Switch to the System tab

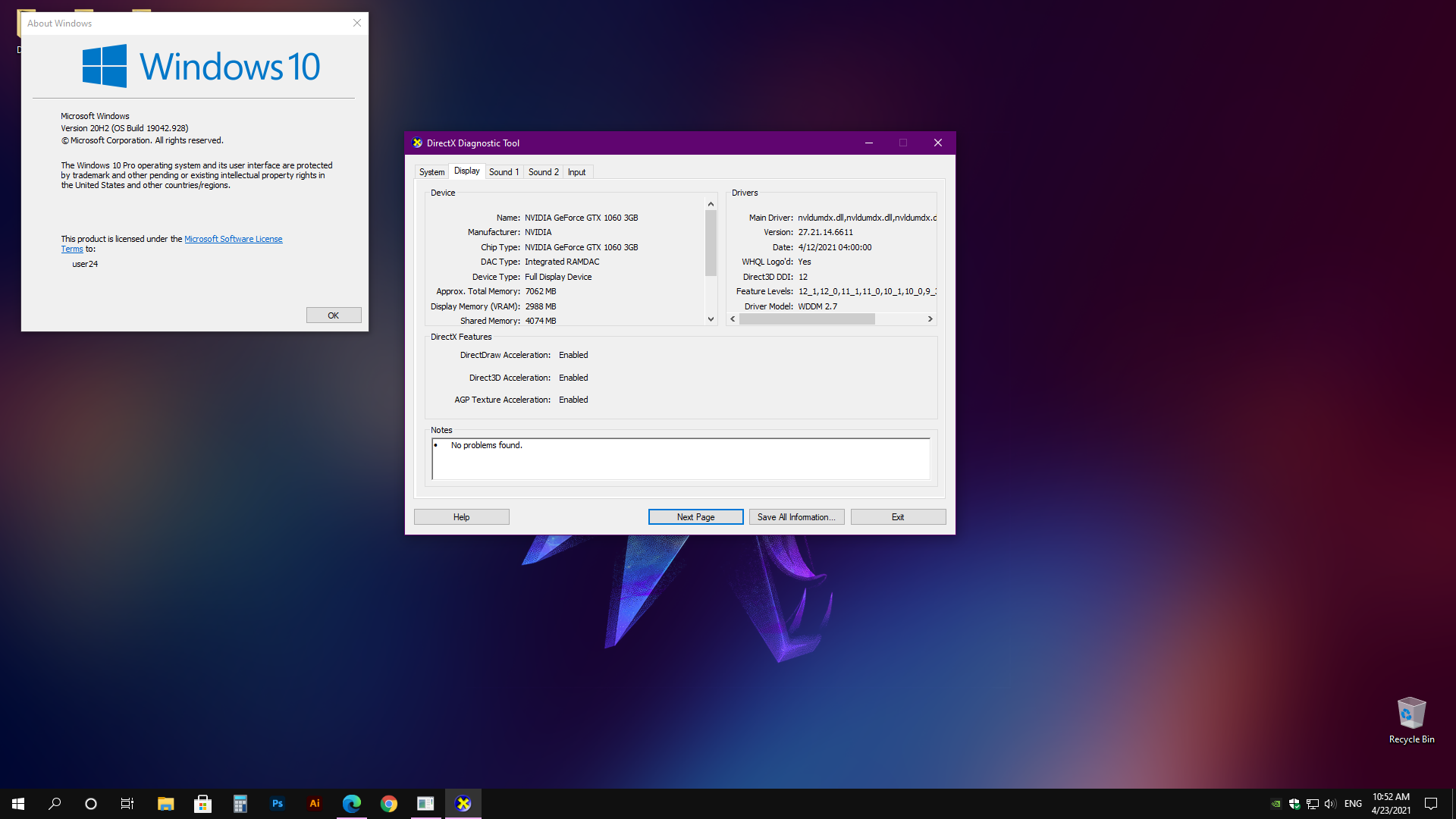pos(431,172)
